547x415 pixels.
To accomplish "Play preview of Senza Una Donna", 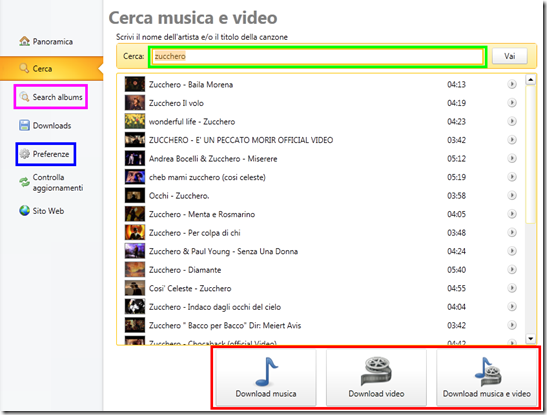I will (512, 251).
